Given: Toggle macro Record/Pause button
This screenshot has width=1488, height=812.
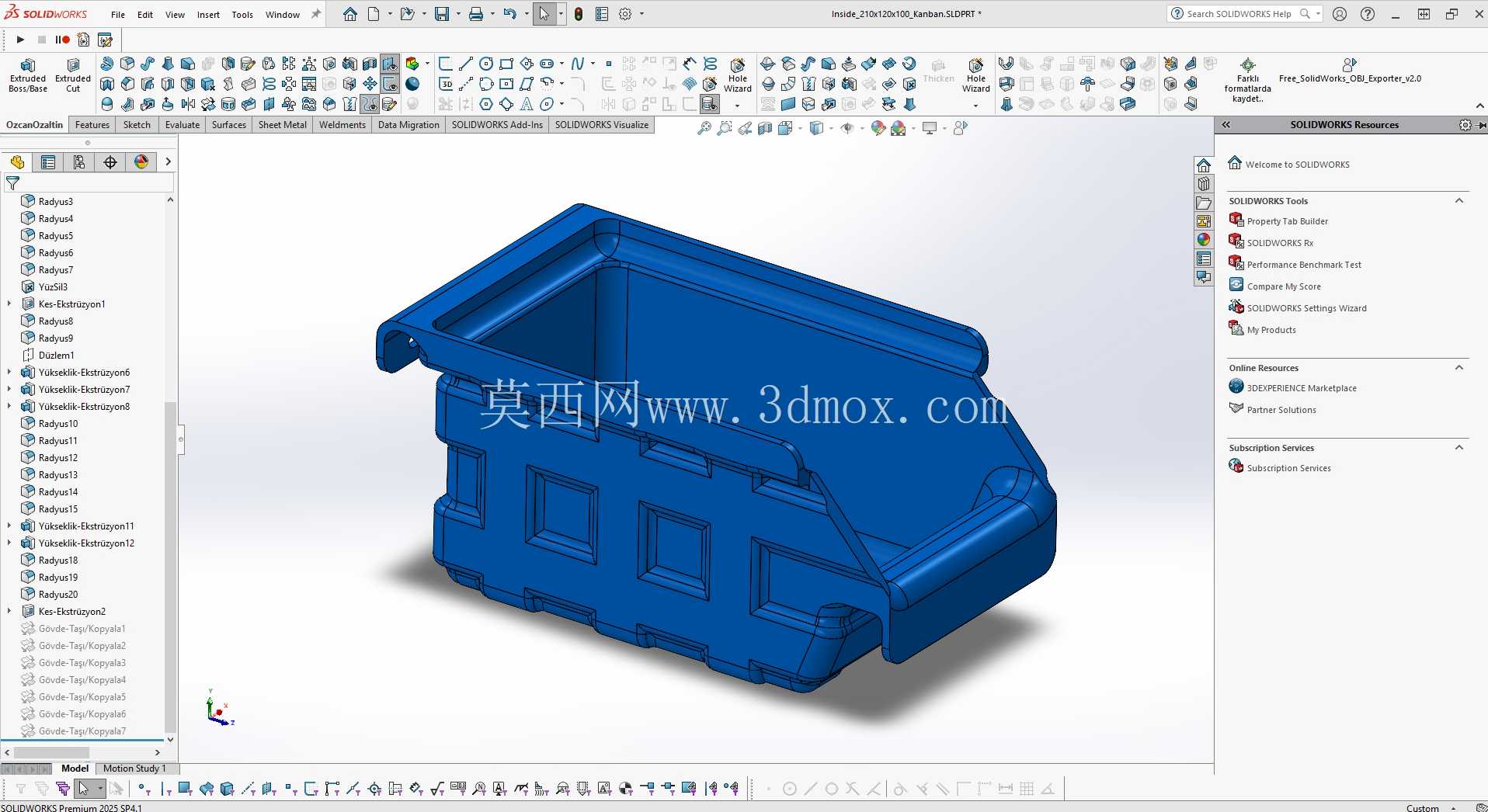Looking at the screenshot, I should point(62,40).
